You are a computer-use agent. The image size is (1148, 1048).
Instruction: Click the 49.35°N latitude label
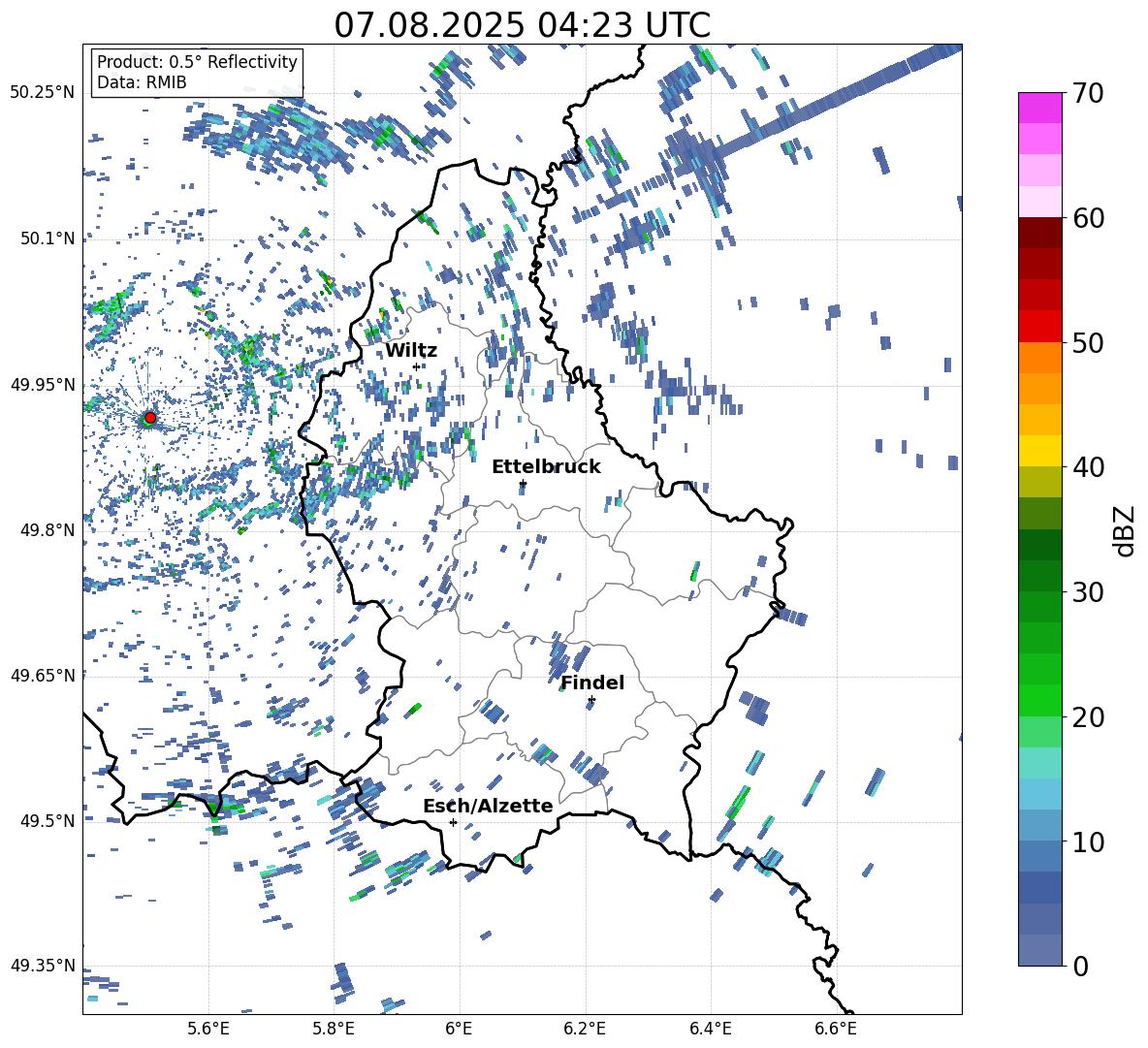coord(43,966)
